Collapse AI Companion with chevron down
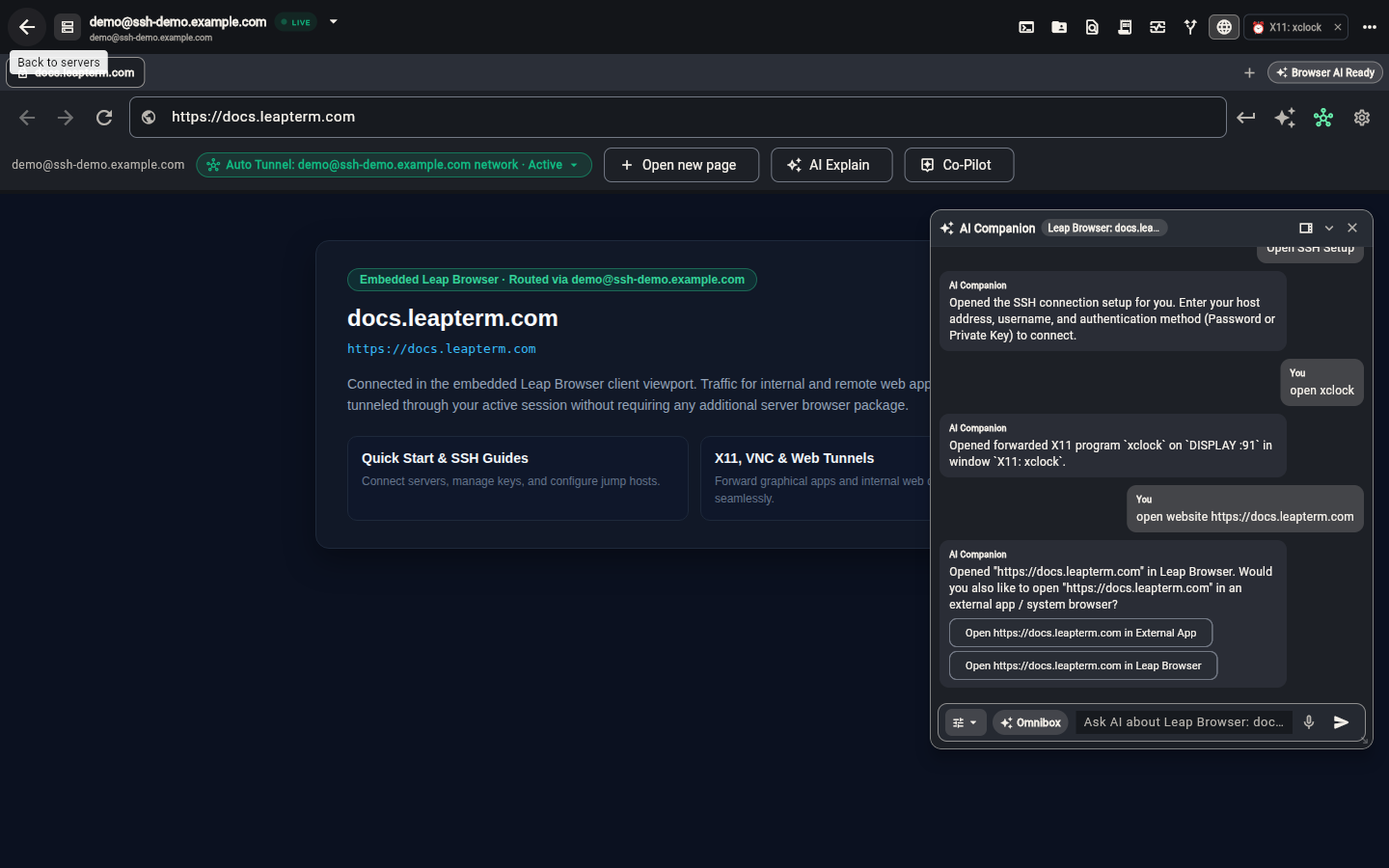1389x868 pixels. coord(1329,229)
